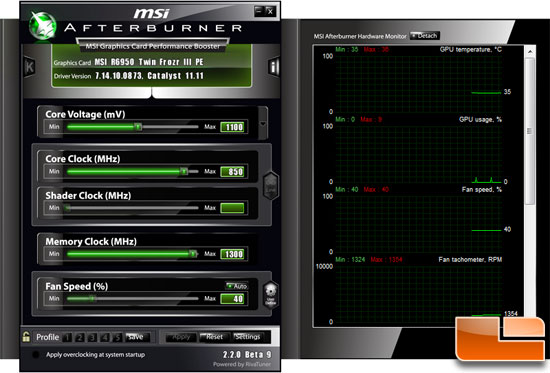The image size is (550, 373).
Task: Click the clock Link icon
Action: click(271, 186)
